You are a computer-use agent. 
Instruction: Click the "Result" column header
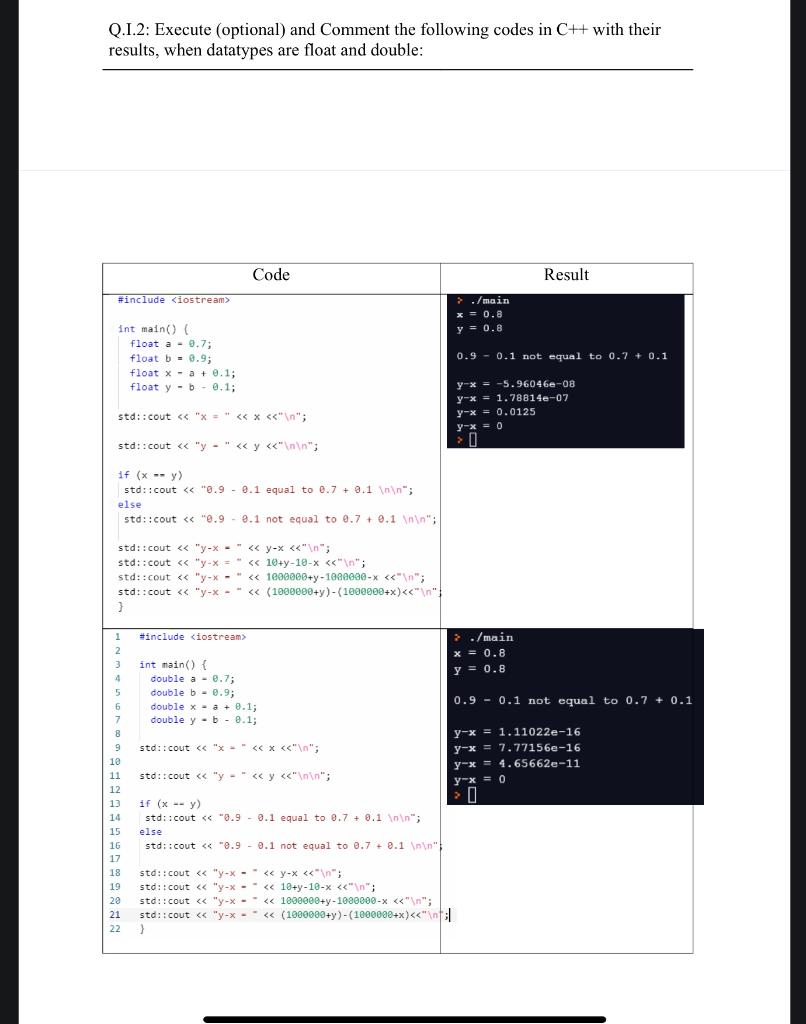566,275
